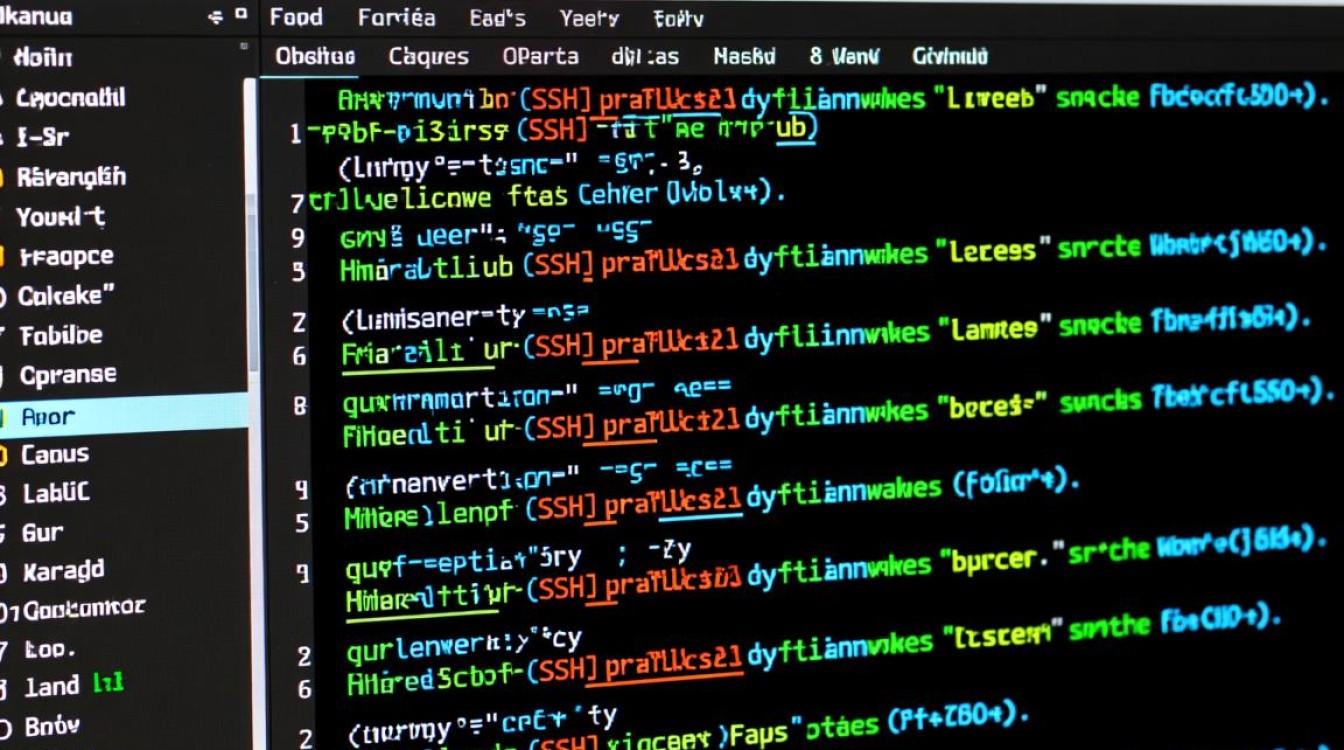Open the Ead's menu
1344x750 pixels.
[497, 18]
